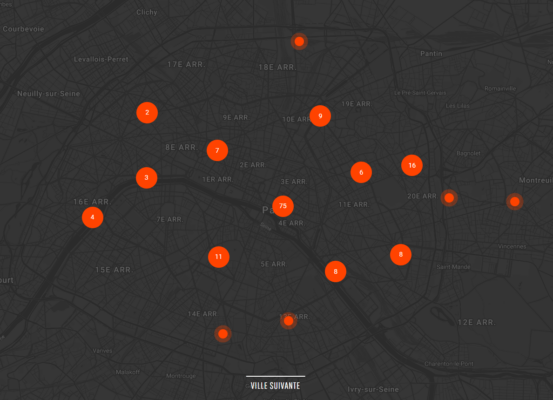
Task: Click the Ivry-sur-Seine map label
Action: click(x=373, y=389)
